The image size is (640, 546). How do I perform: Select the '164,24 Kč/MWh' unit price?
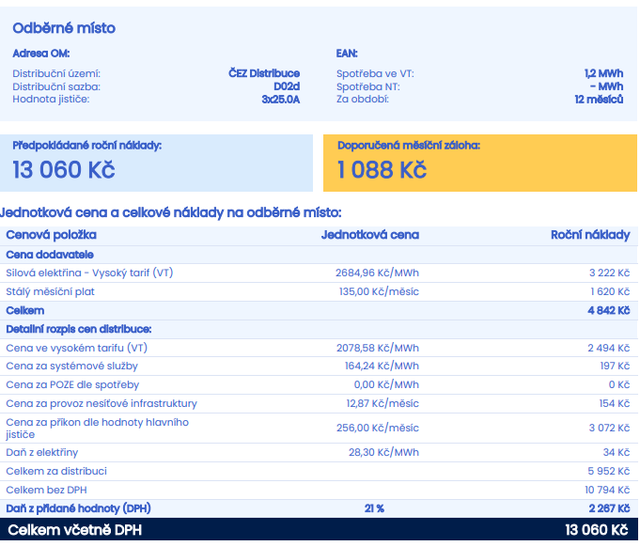click(382, 366)
